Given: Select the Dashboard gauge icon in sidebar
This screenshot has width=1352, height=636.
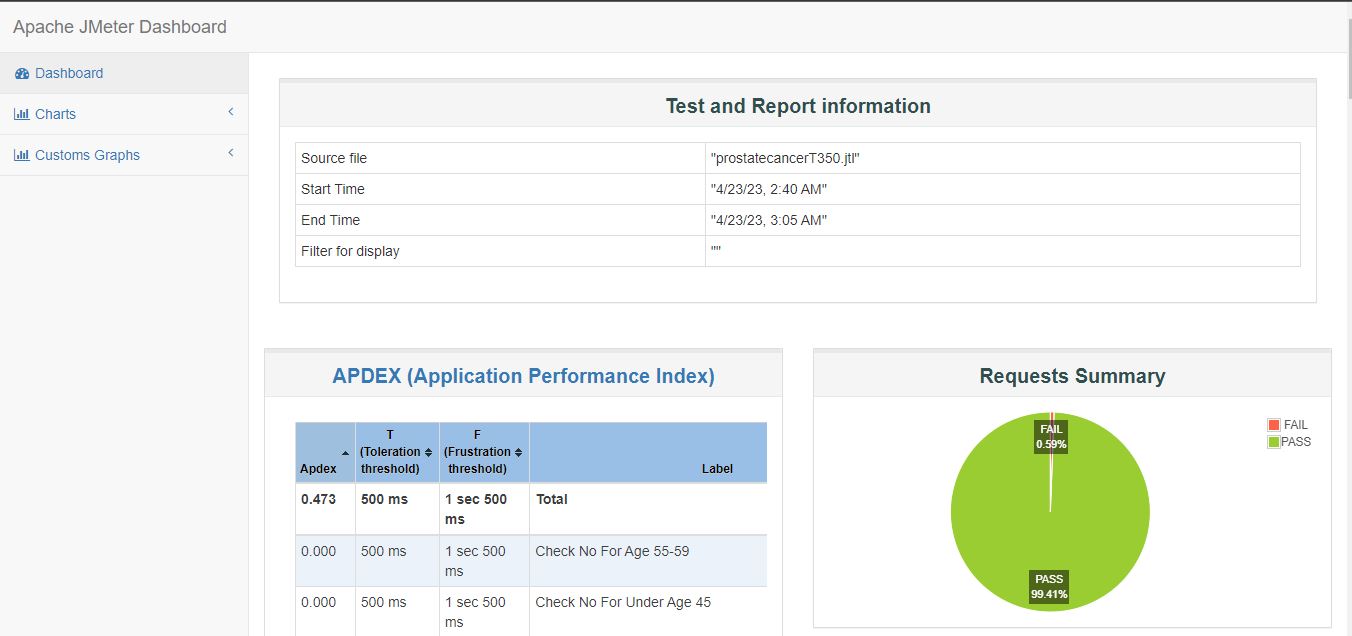Looking at the screenshot, I should [21, 72].
